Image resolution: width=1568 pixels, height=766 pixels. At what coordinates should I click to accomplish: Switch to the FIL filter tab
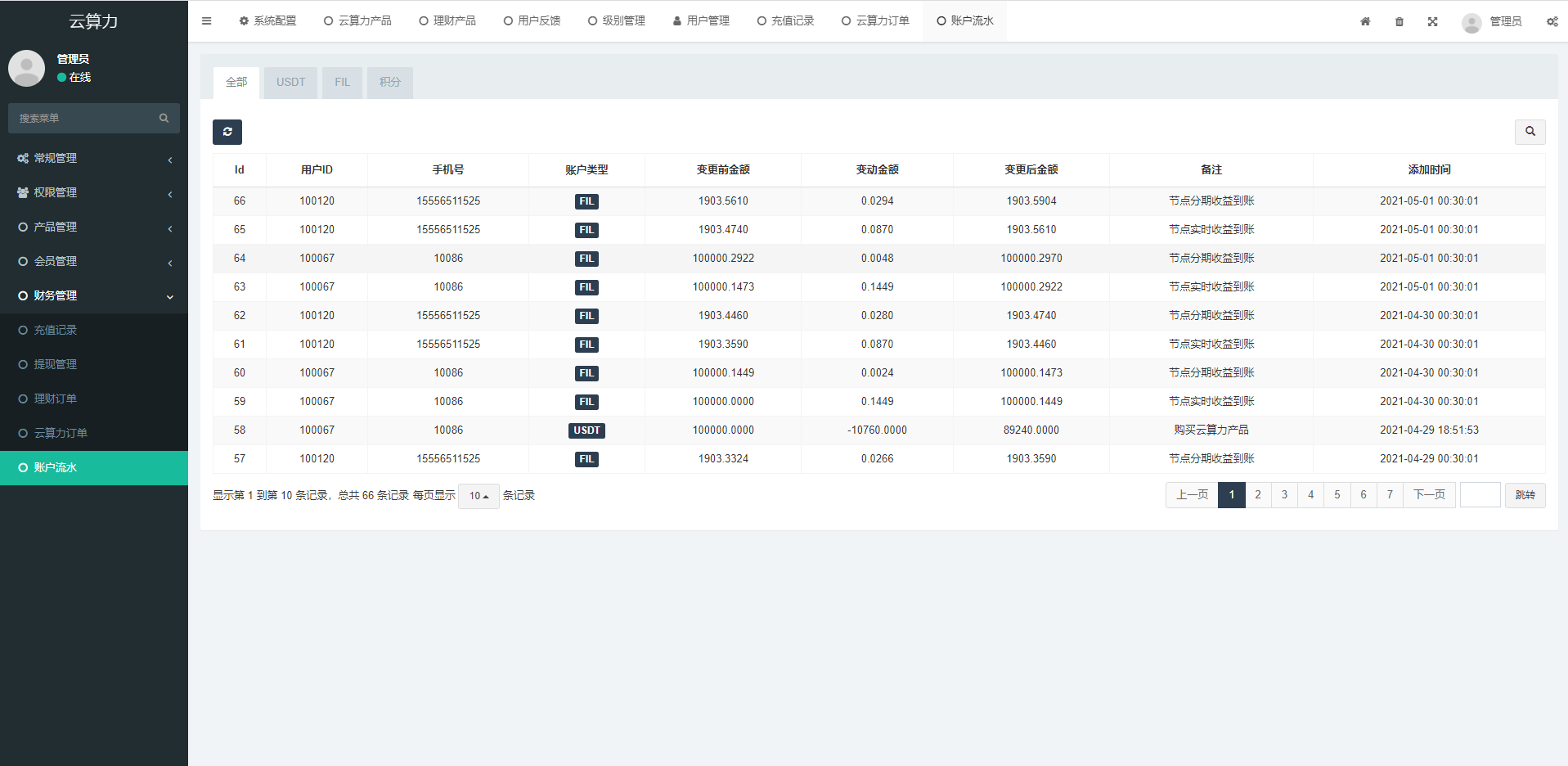pyautogui.click(x=342, y=83)
